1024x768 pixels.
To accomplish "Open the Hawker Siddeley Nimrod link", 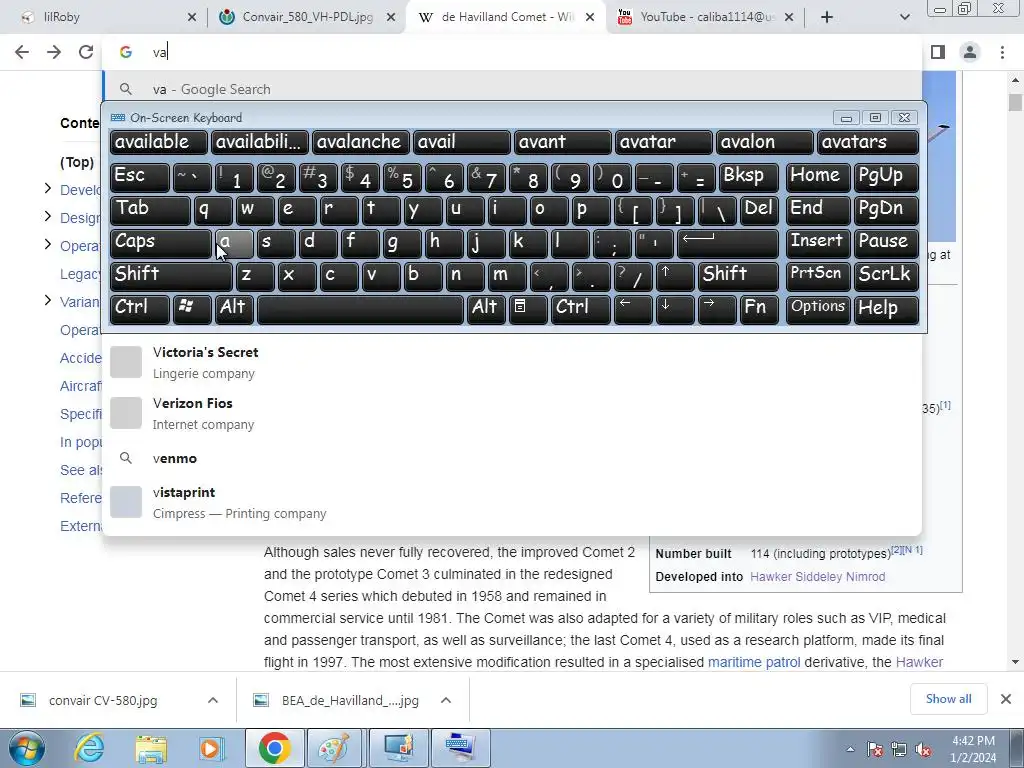I will tap(818, 577).
